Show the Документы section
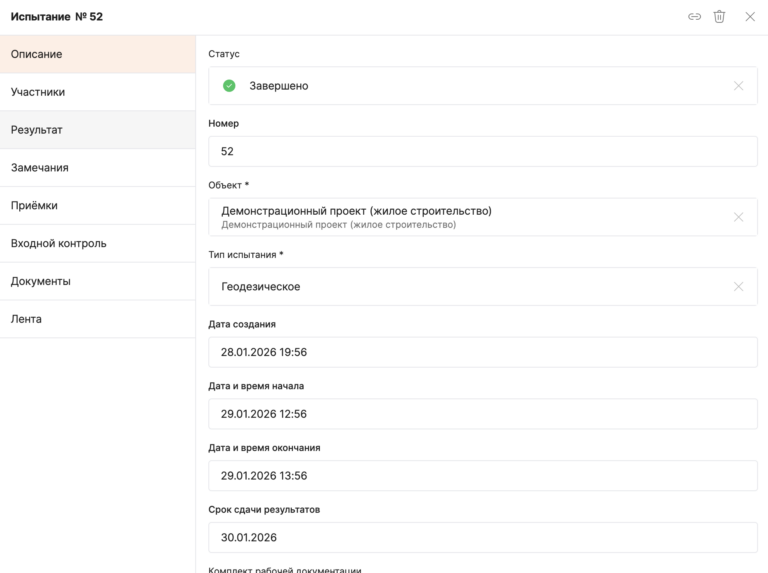Image resolution: width=768 pixels, height=573 pixels. tap(97, 282)
